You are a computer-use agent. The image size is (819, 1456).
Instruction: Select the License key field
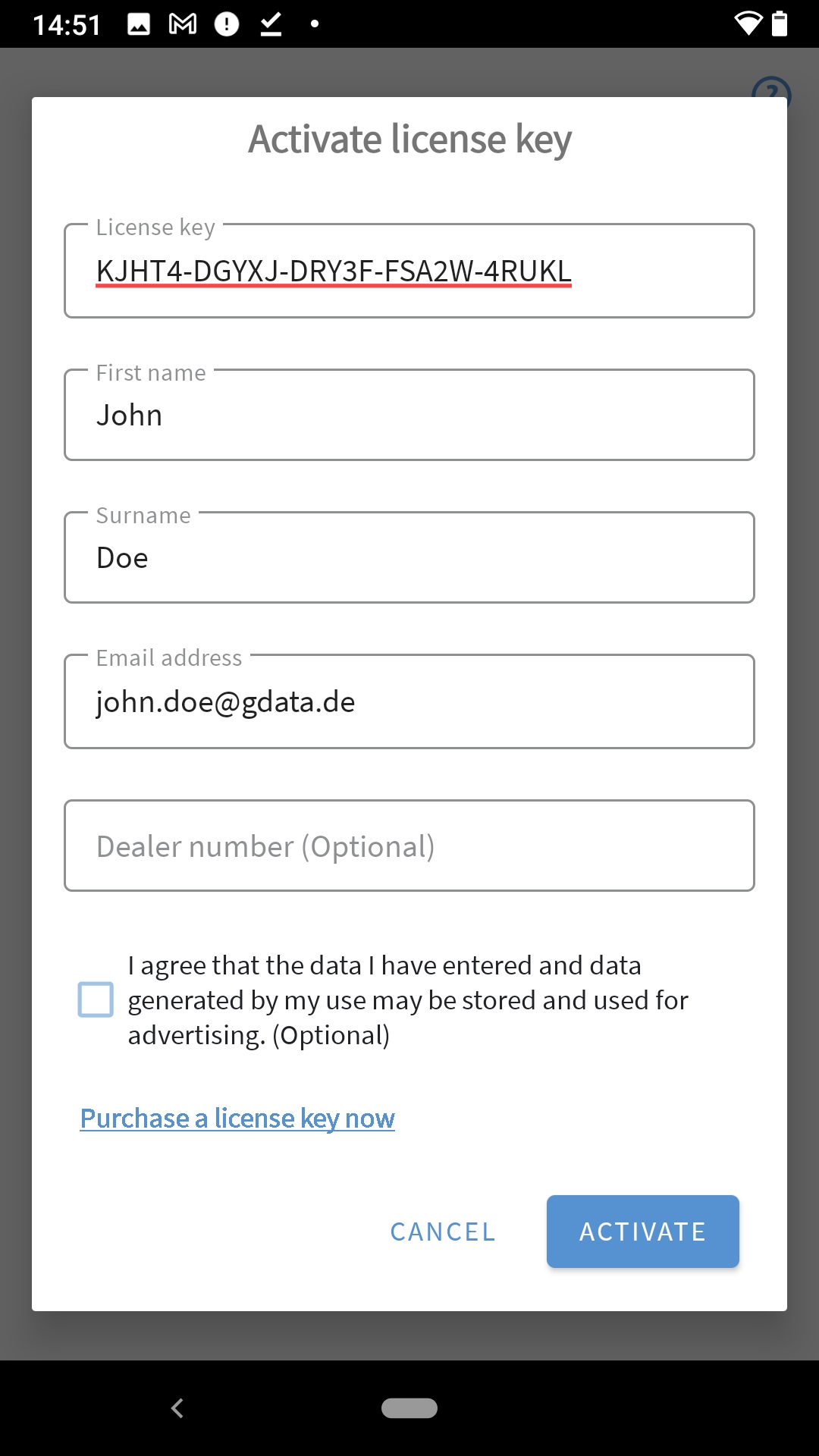(409, 271)
